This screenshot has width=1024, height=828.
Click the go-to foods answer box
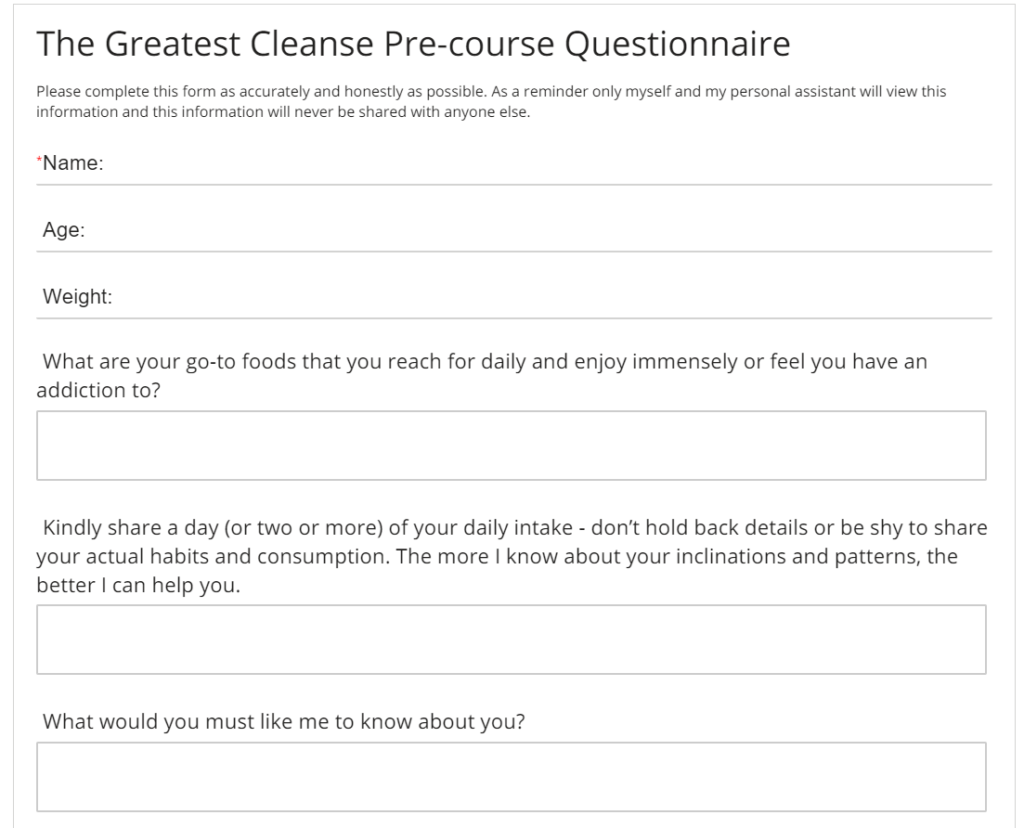tap(511, 445)
